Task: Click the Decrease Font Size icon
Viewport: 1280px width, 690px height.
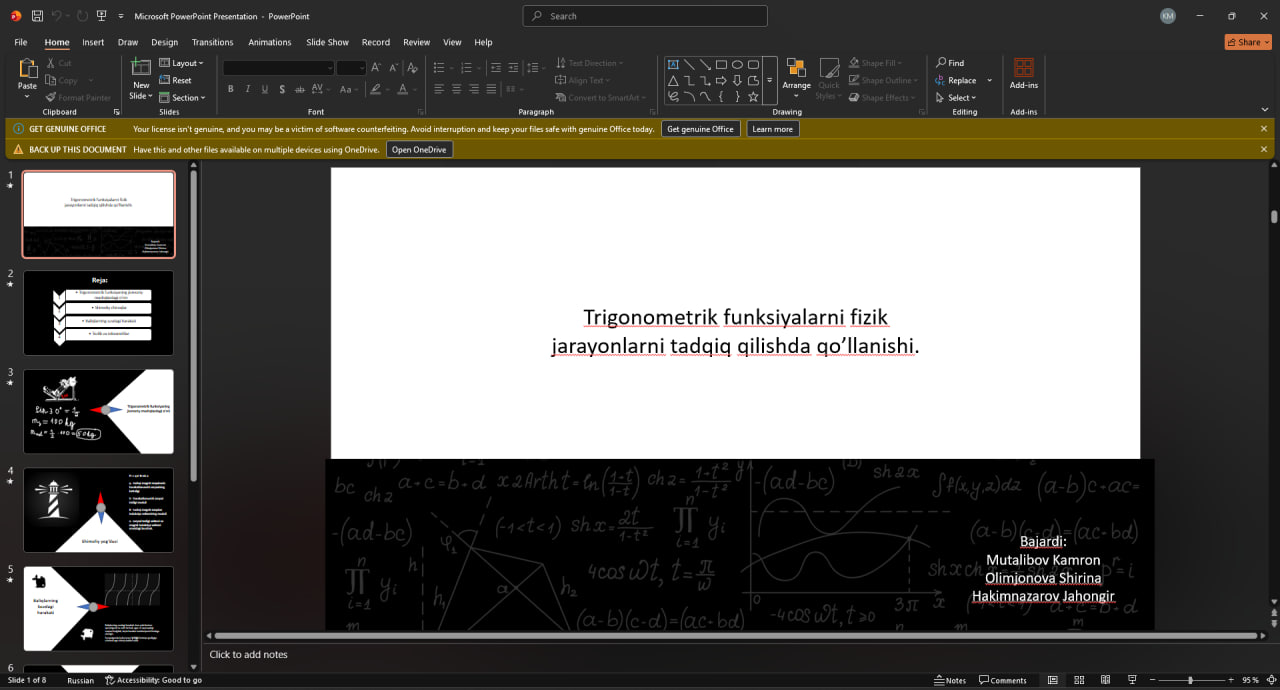Action: 394,67
